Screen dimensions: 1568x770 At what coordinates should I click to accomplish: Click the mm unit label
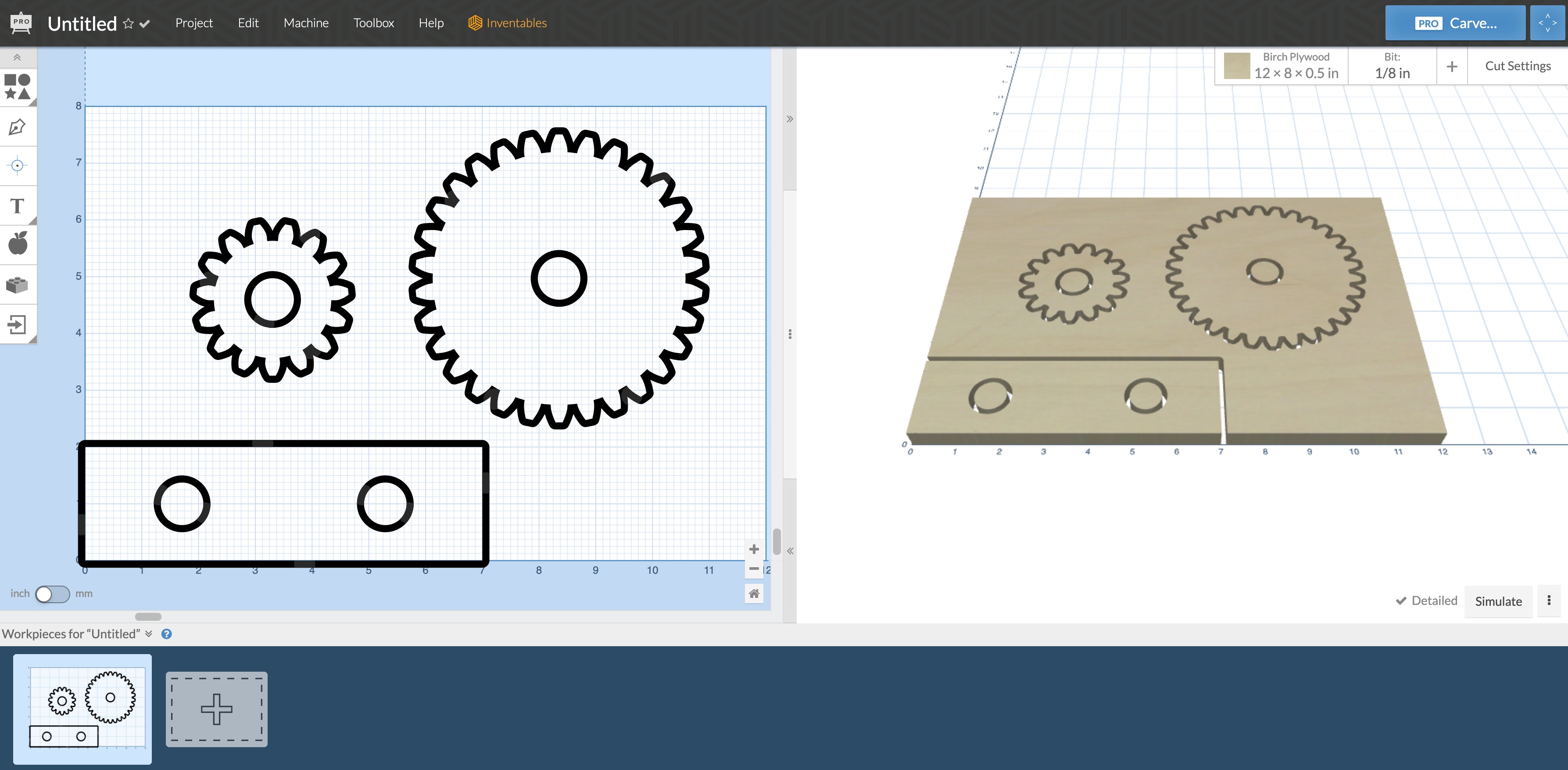pyautogui.click(x=84, y=594)
